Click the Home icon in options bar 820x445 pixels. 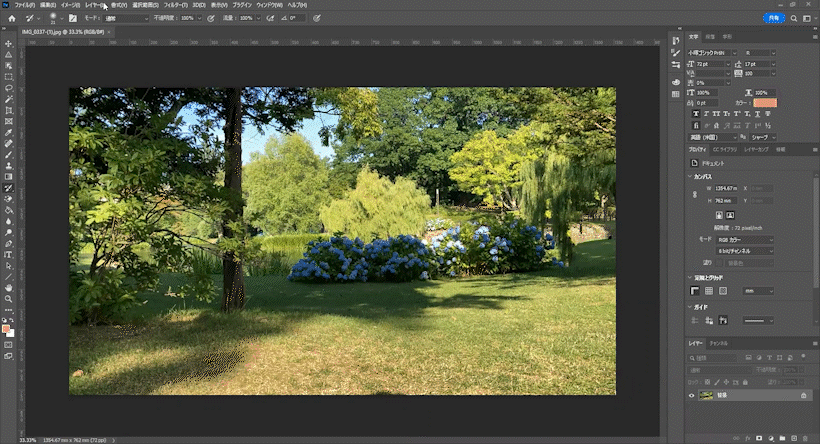(x=12, y=18)
